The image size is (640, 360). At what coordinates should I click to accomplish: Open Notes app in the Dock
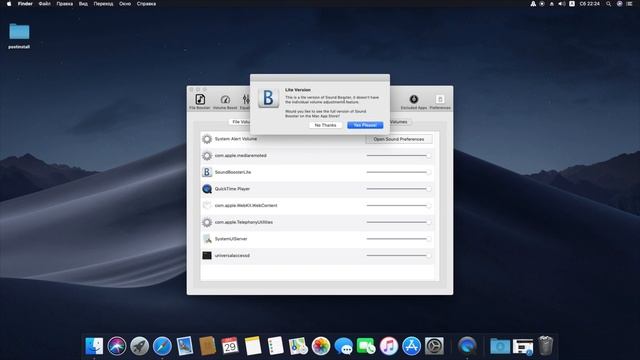tap(253, 346)
